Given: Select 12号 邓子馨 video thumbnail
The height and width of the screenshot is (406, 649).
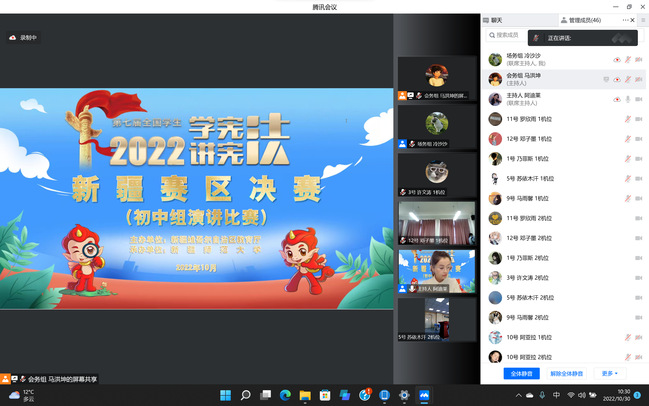Looking at the screenshot, I should 436,222.
